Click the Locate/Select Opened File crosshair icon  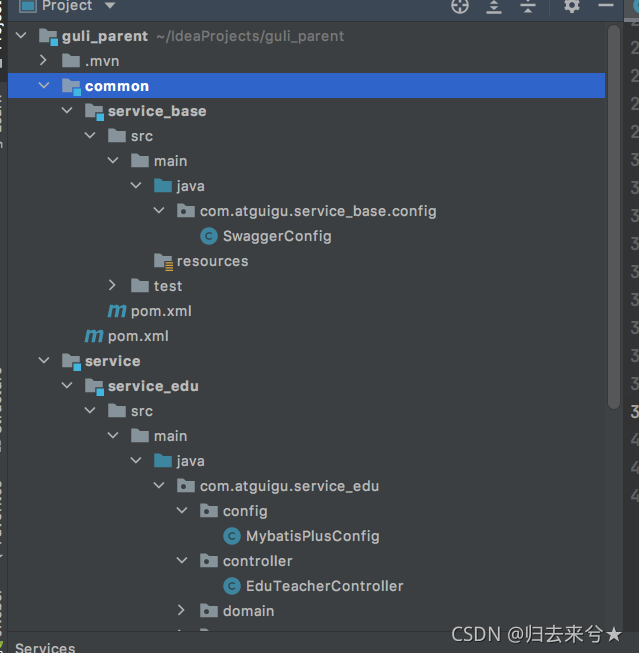[460, 6]
